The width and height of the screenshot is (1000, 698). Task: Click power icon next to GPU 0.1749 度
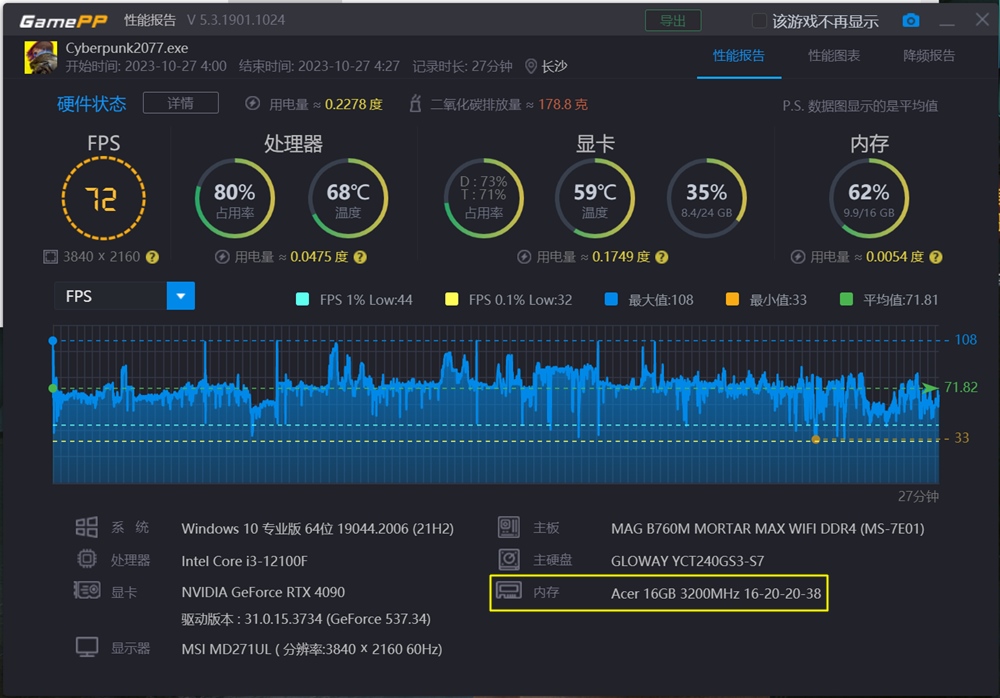pos(524,256)
